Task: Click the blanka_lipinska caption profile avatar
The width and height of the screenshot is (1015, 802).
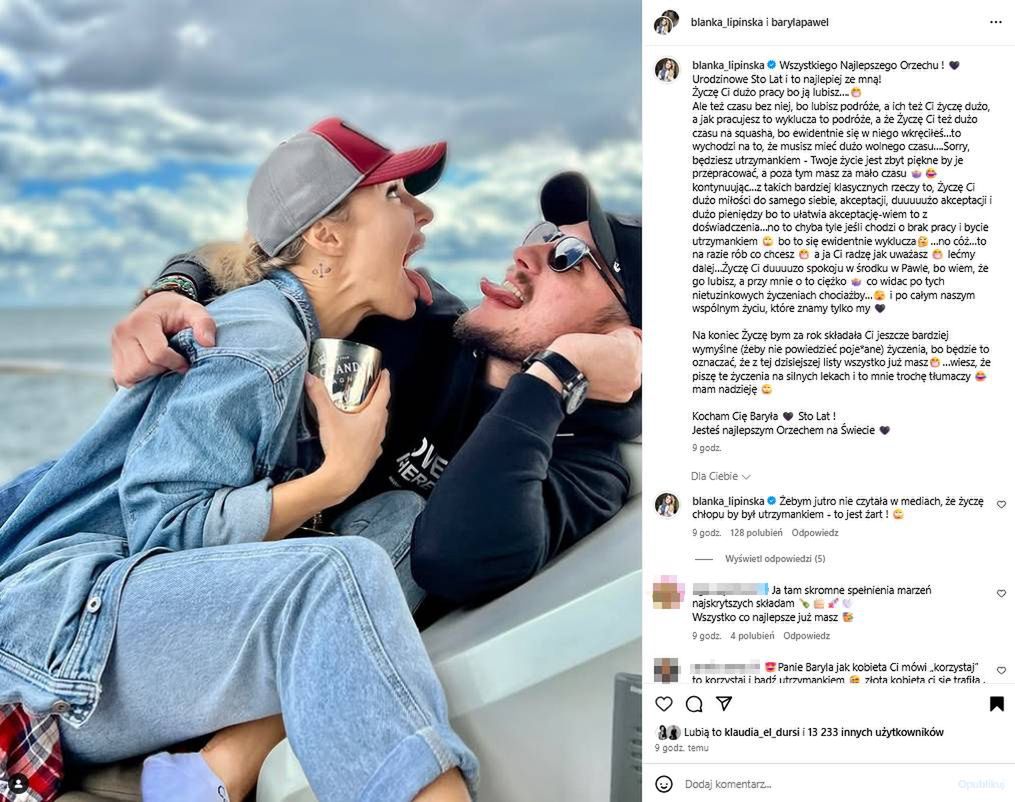Action: [667, 70]
